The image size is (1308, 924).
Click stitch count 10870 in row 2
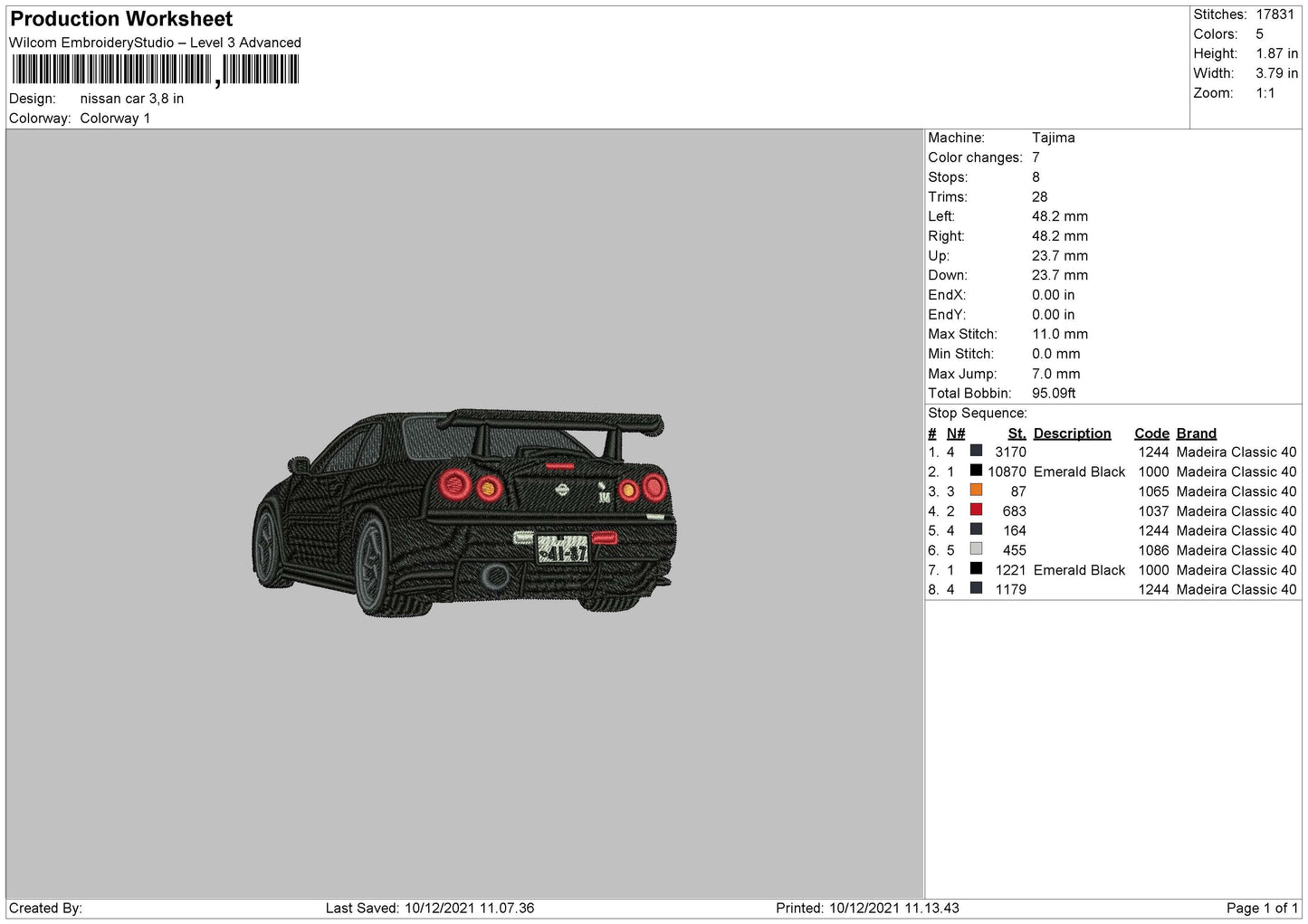coord(1007,472)
